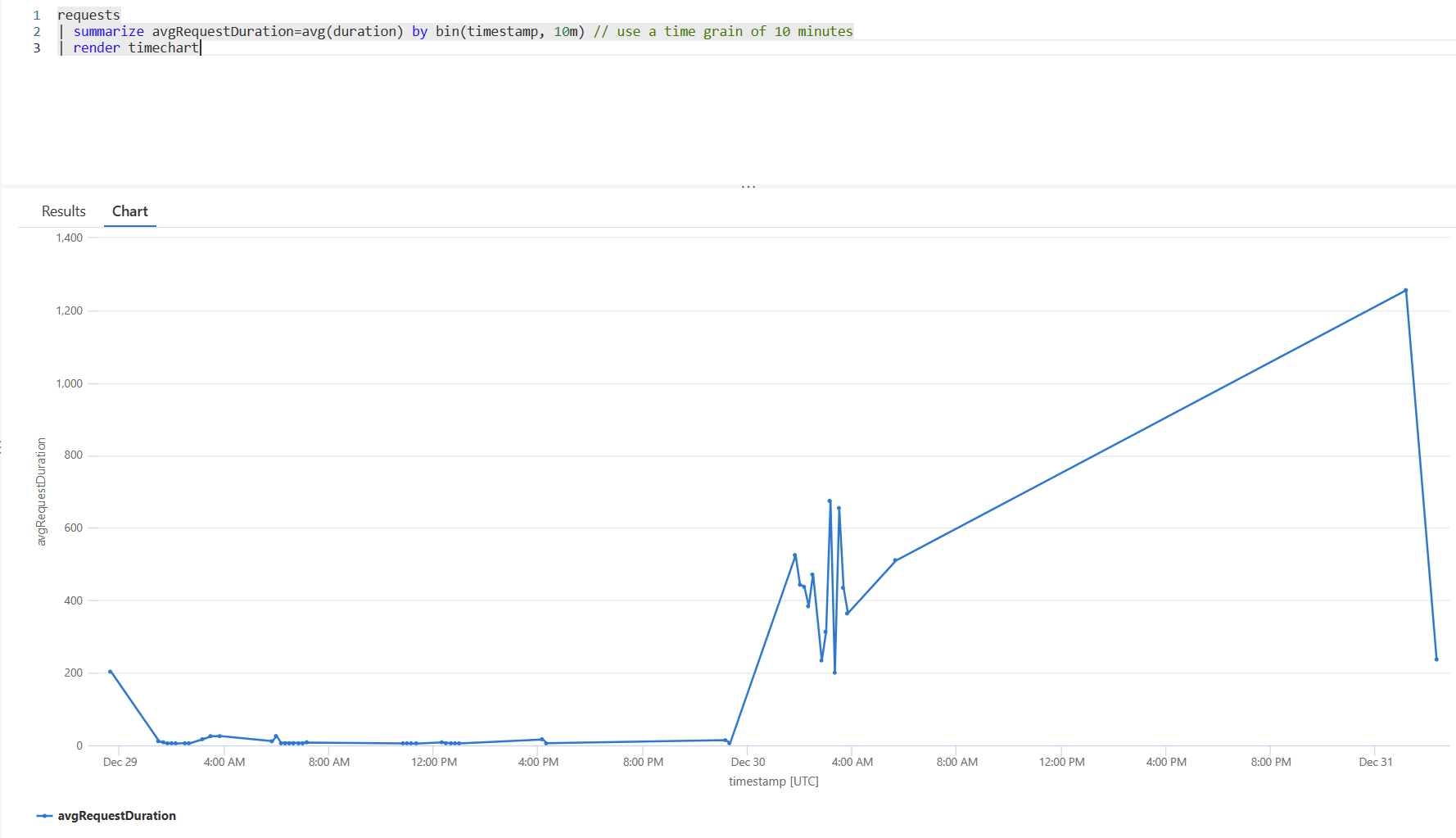Click the vertical avgRequestDuration y-axis title
This screenshot has height=838, width=1456.
pyautogui.click(x=42, y=491)
